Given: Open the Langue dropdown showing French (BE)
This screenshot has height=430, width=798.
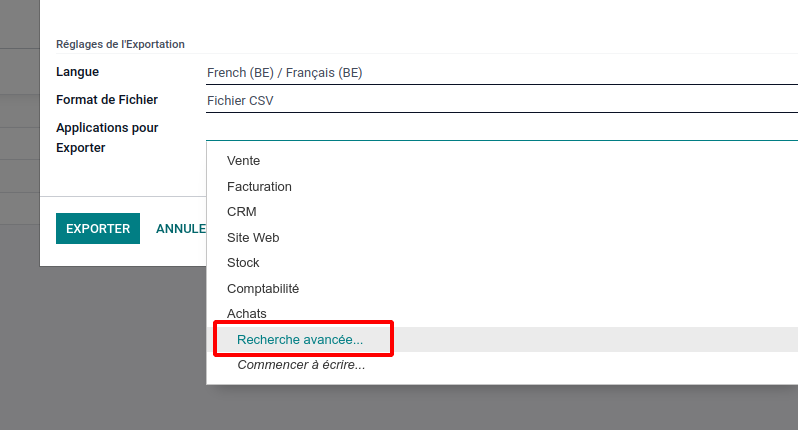Looking at the screenshot, I should click(x=502, y=73).
